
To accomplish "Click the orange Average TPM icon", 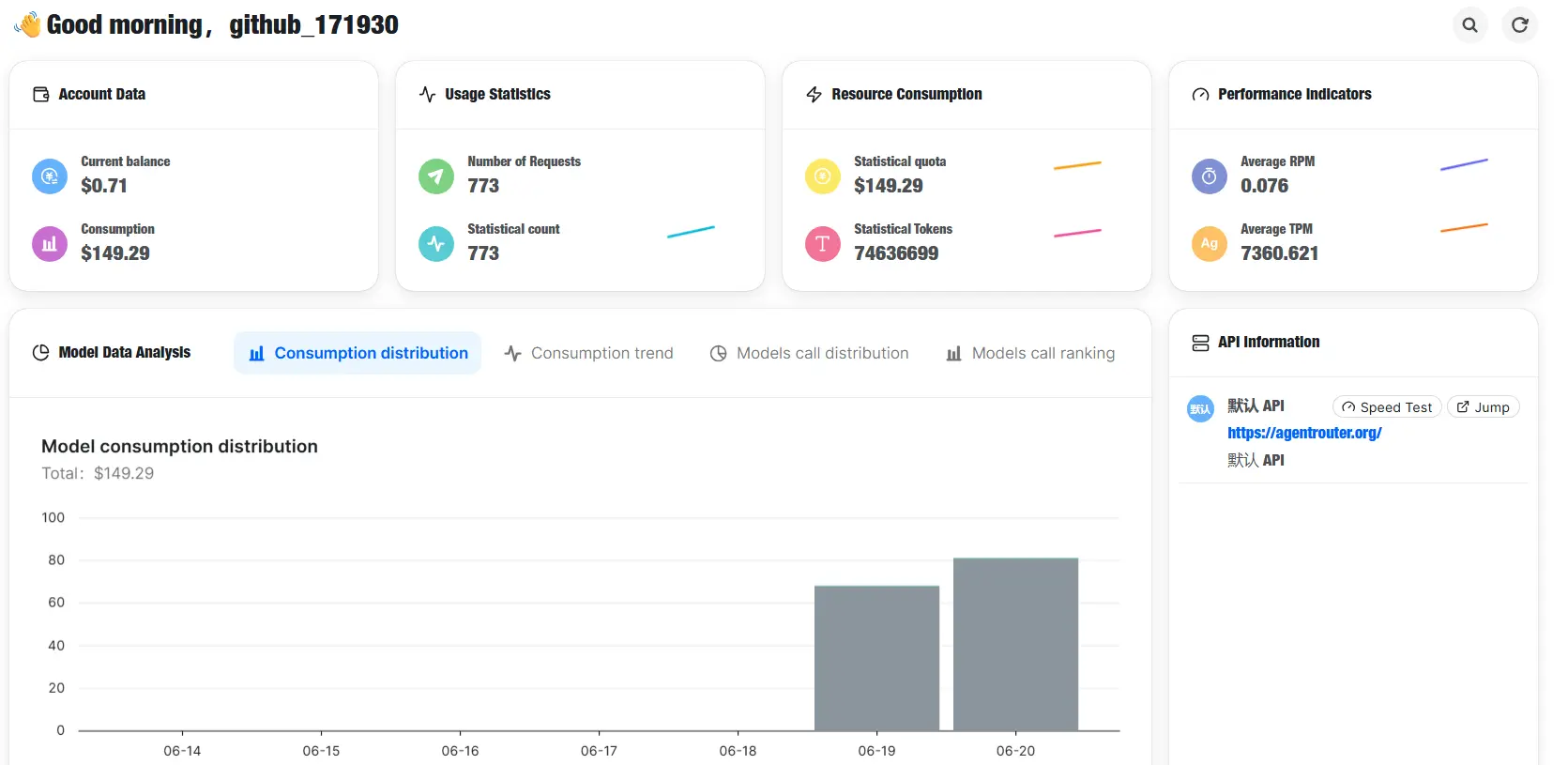I will [x=1210, y=243].
